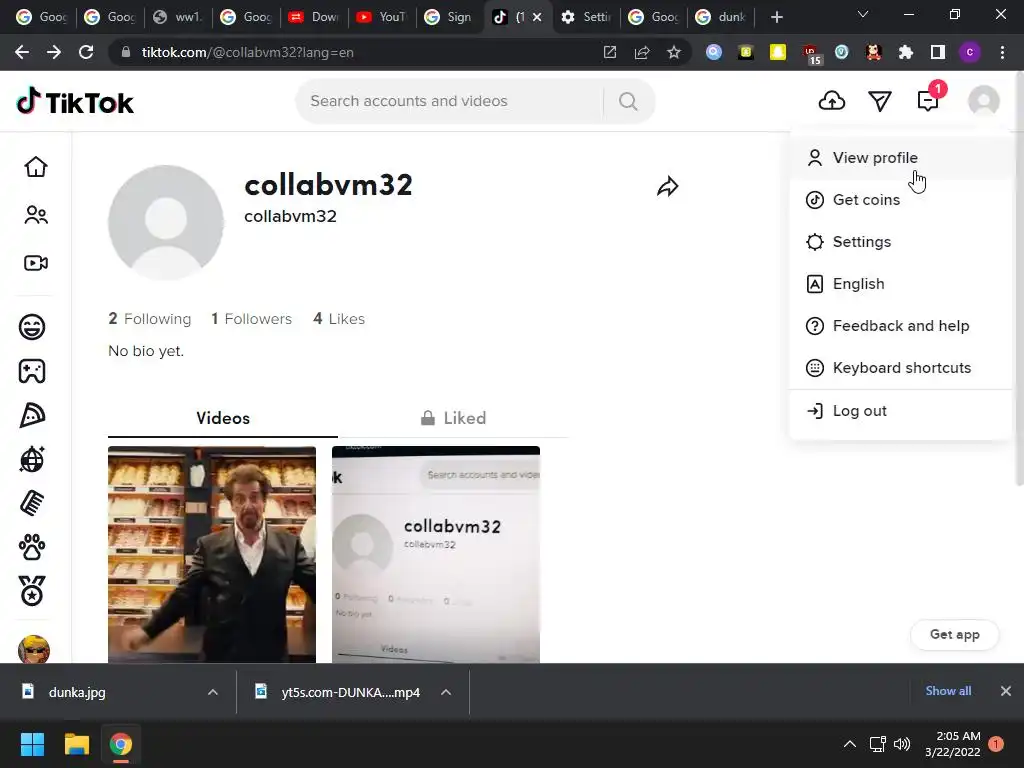Open the LIVE camera icon in sidebar

point(36,263)
